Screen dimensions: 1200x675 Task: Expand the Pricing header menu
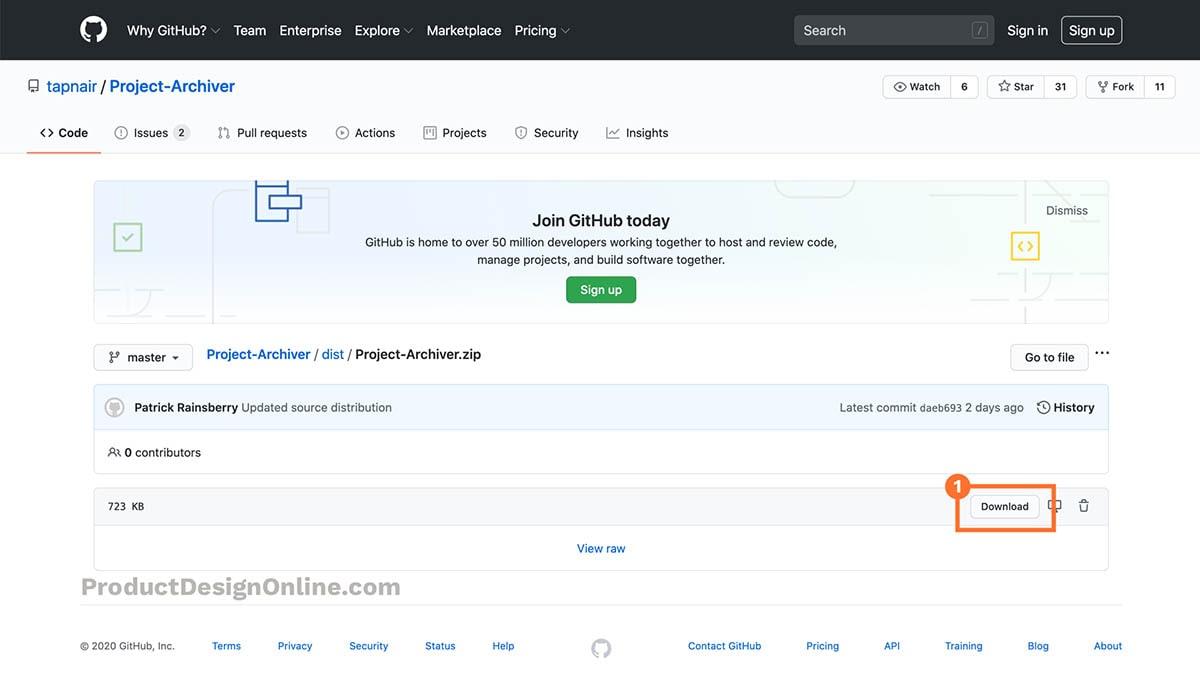pyautogui.click(x=542, y=31)
